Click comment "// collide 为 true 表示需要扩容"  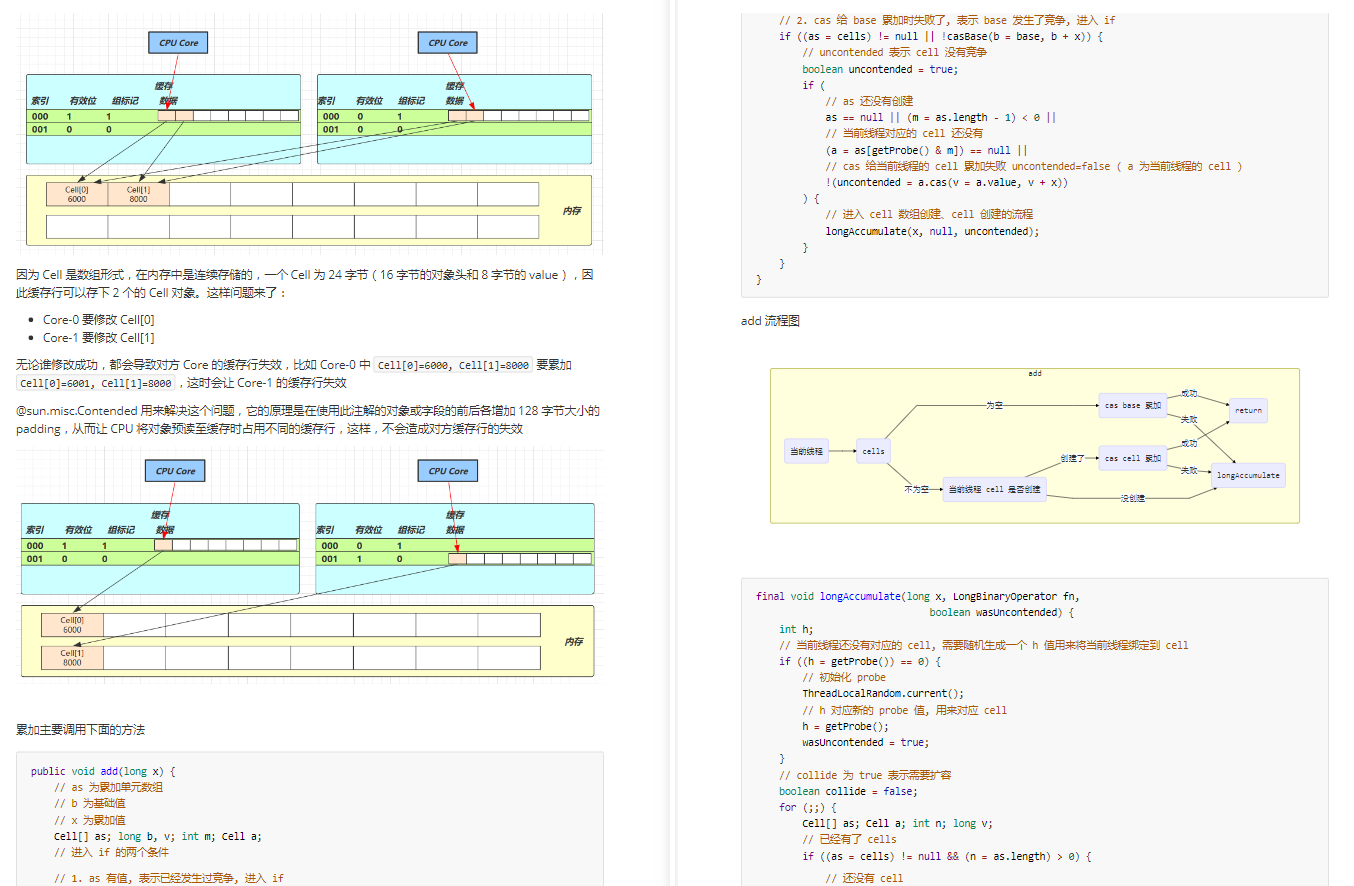point(865,775)
